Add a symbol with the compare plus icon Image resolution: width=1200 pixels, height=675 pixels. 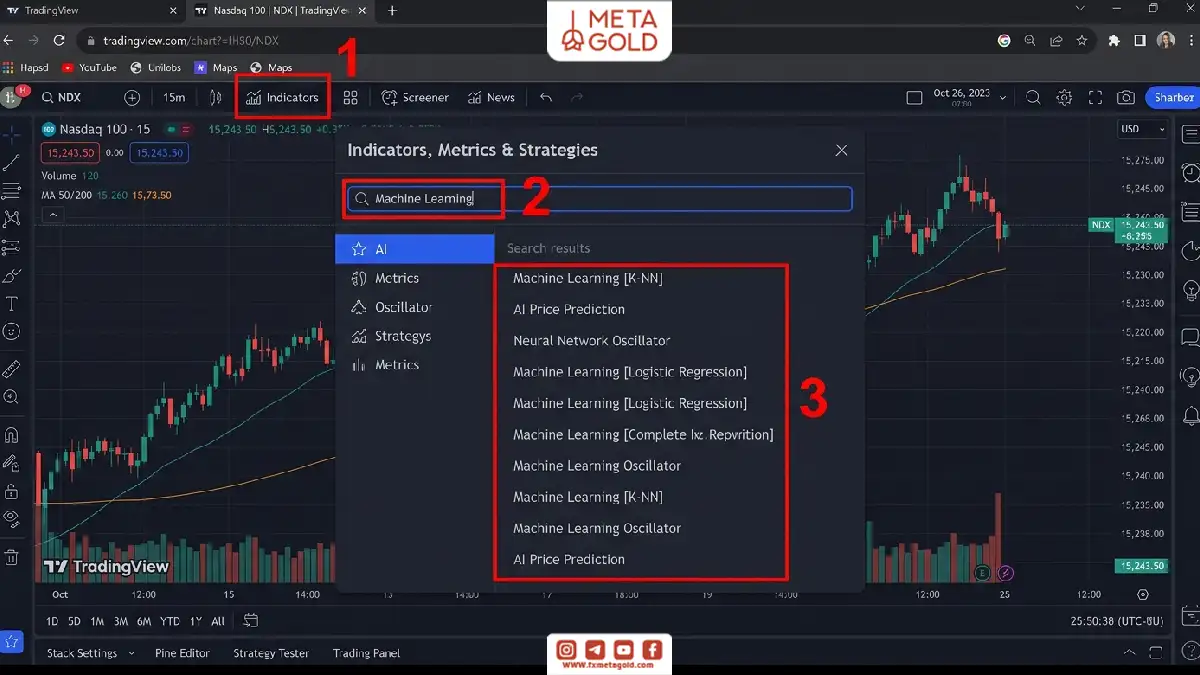coord(131,97)
